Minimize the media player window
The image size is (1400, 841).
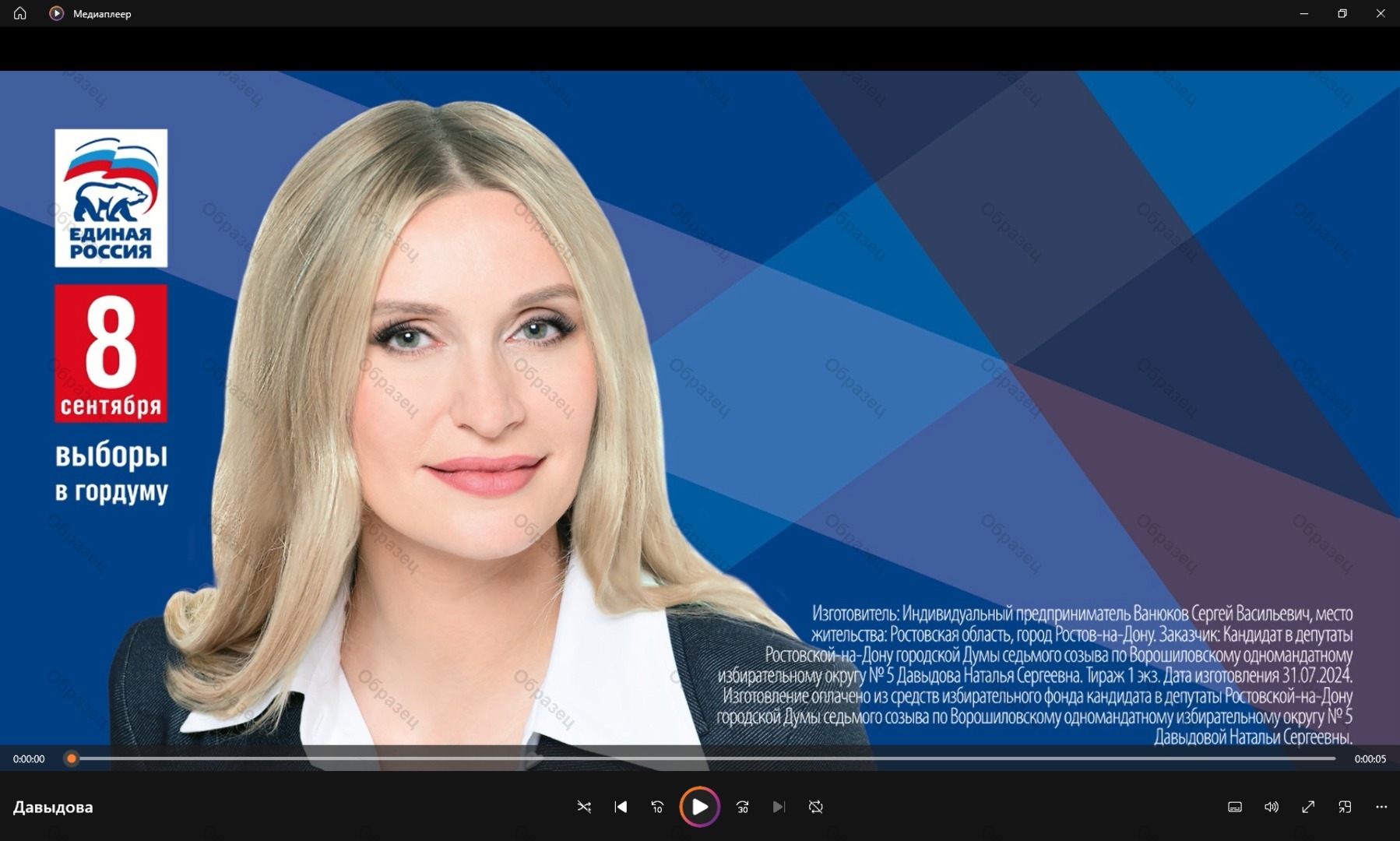tap(1304, 13)
